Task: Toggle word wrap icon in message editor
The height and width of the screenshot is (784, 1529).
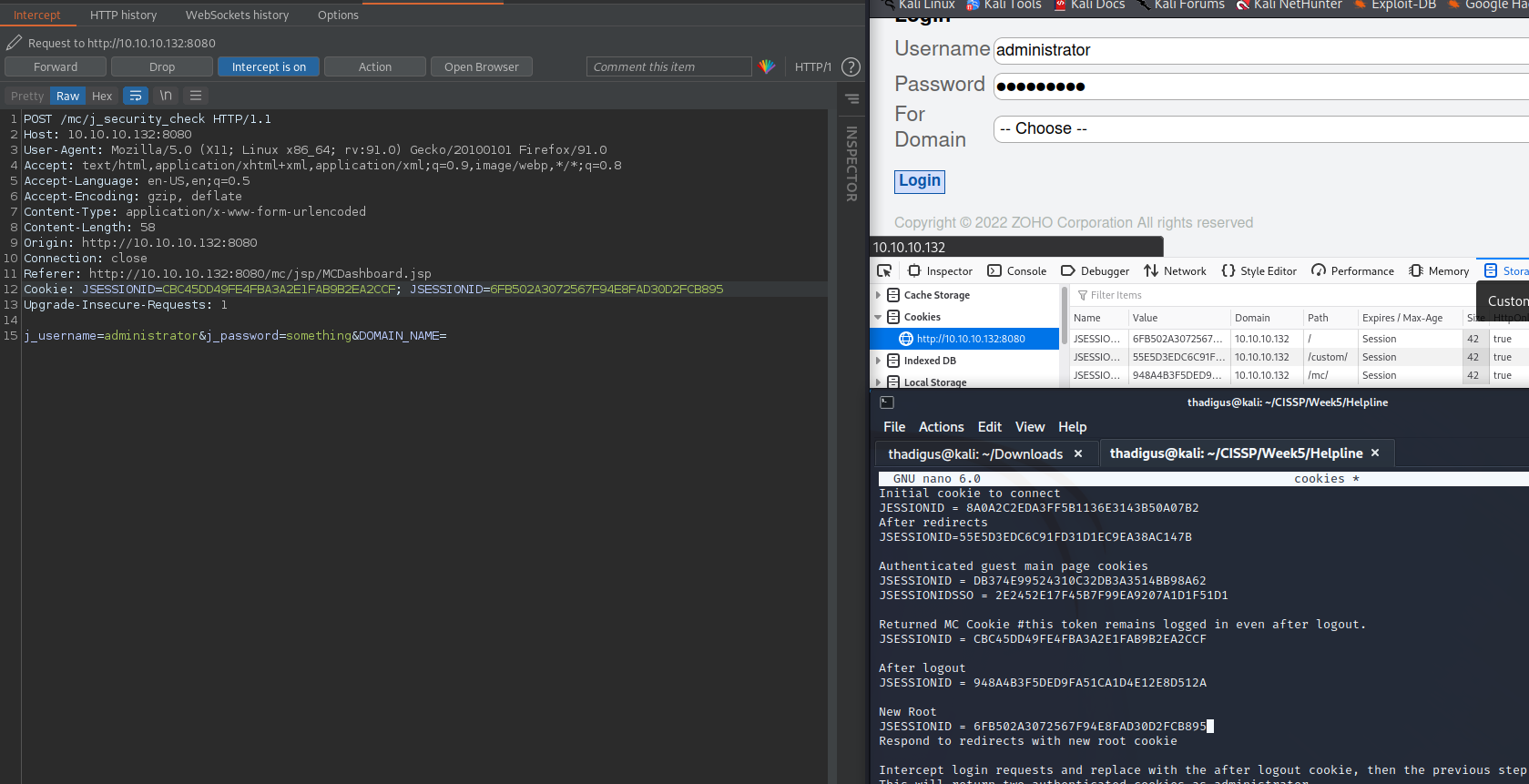Action: pos(135,96)
